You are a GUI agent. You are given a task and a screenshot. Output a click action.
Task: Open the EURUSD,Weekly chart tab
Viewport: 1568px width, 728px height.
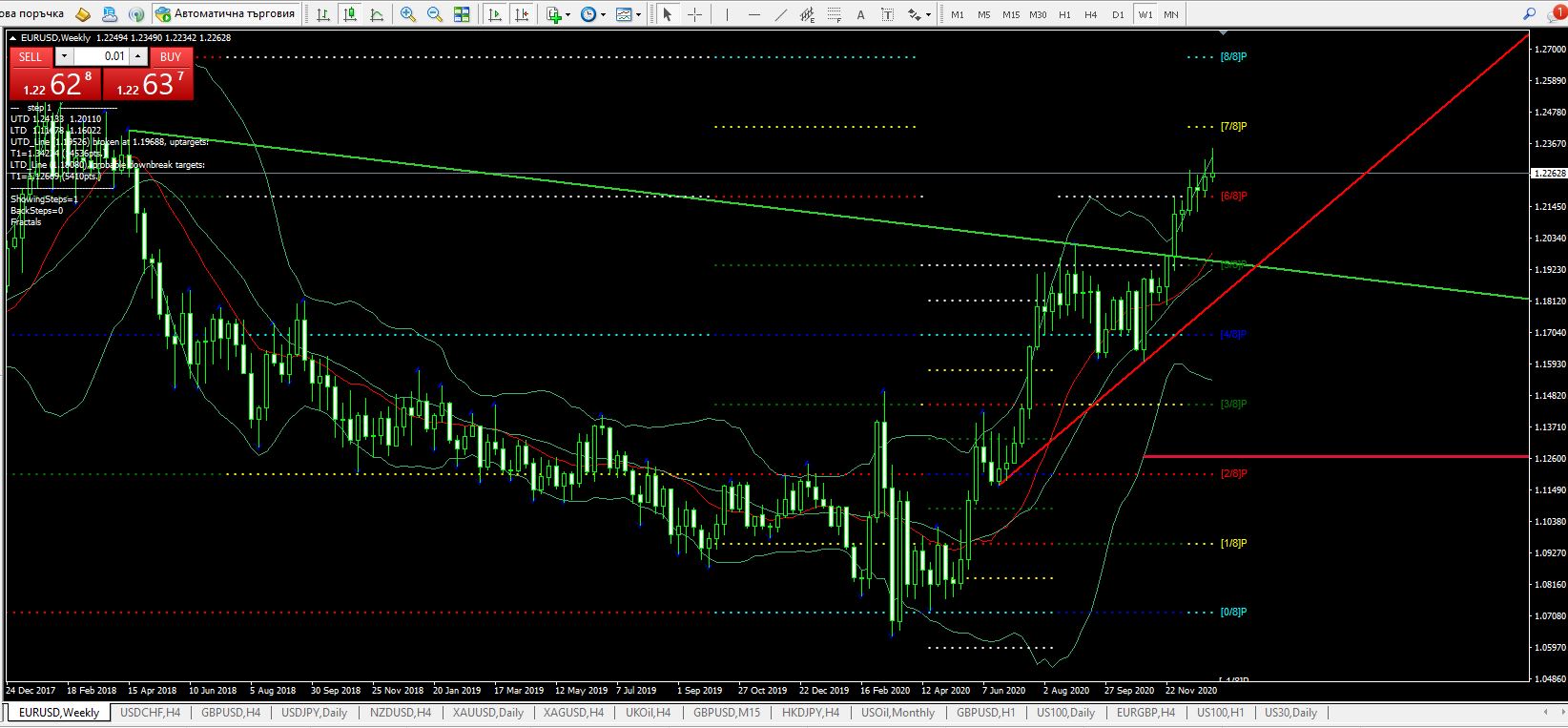(x=59, y=713)
